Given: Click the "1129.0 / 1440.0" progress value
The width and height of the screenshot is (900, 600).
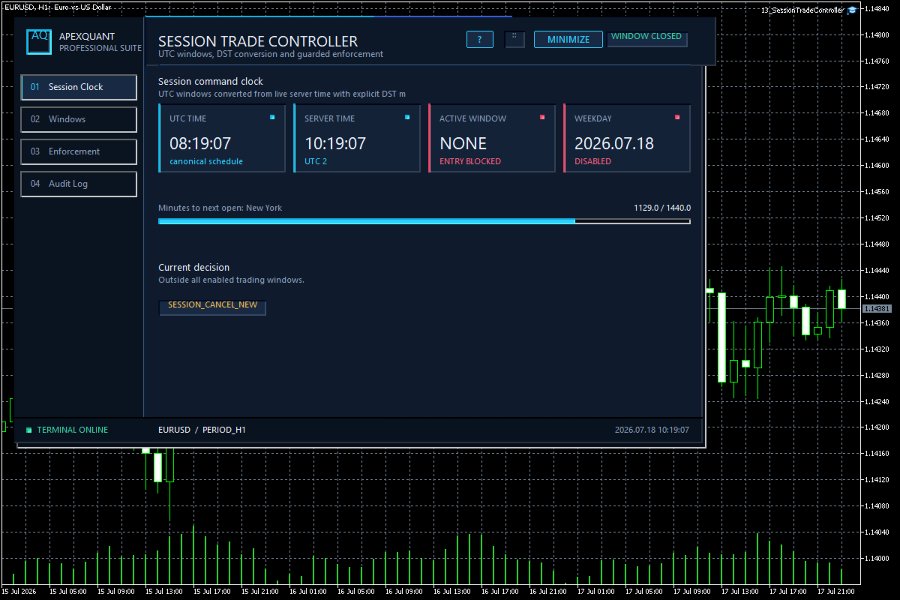Looking at the screenshot, I should tap(662, 208).
